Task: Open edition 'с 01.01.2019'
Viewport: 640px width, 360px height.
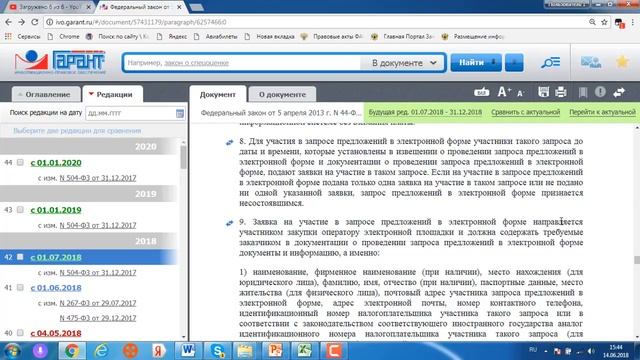Action: [56, 210]
